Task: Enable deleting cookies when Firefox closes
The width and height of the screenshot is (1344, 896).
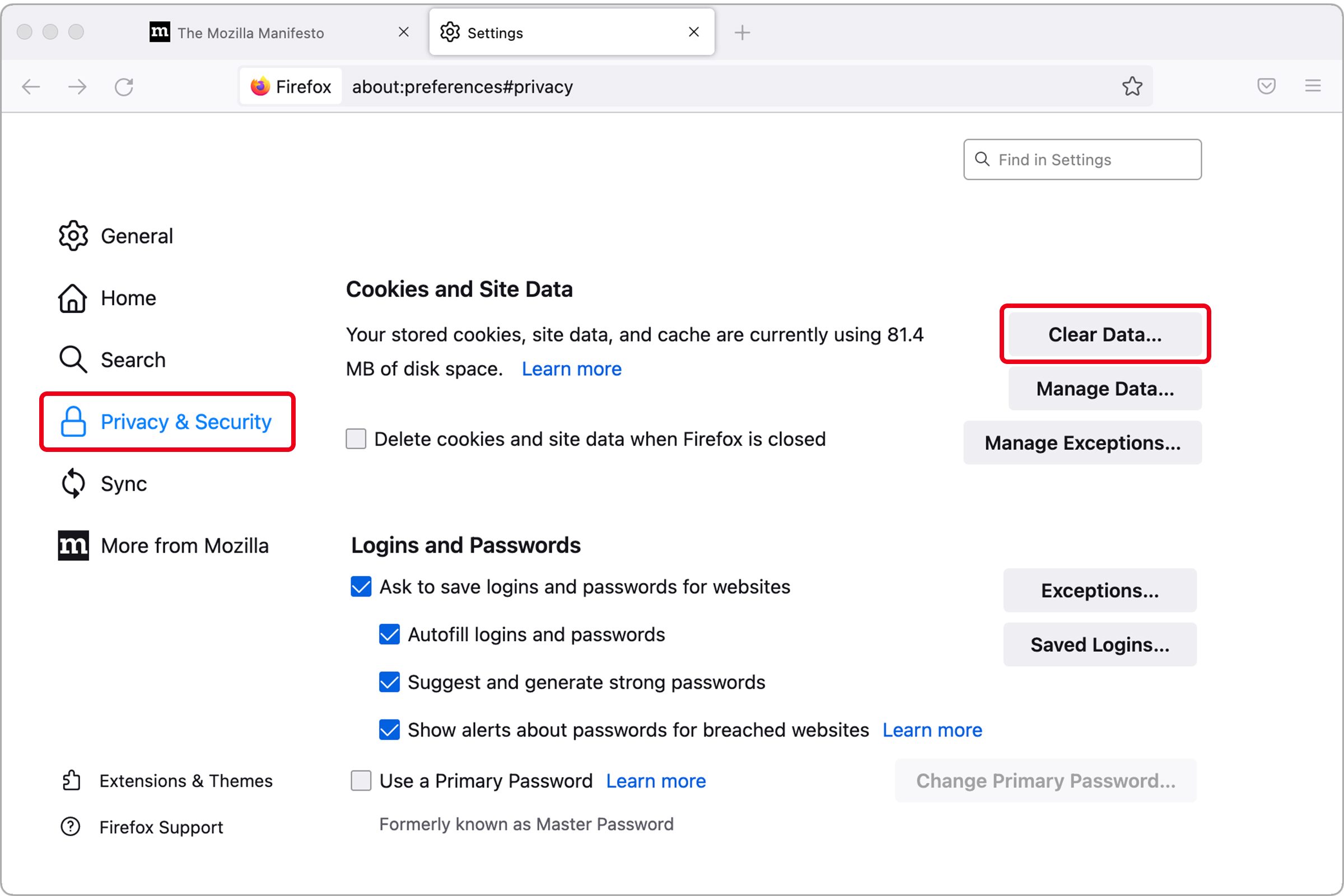Action: click(356, 439)
